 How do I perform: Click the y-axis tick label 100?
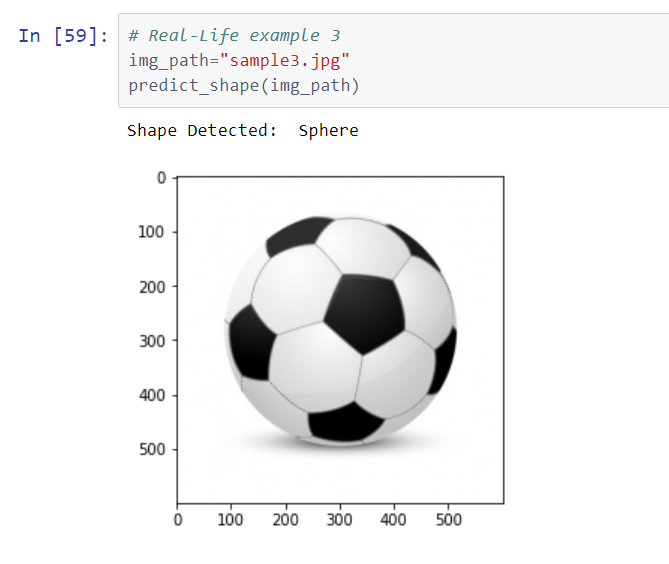point(151,232)
